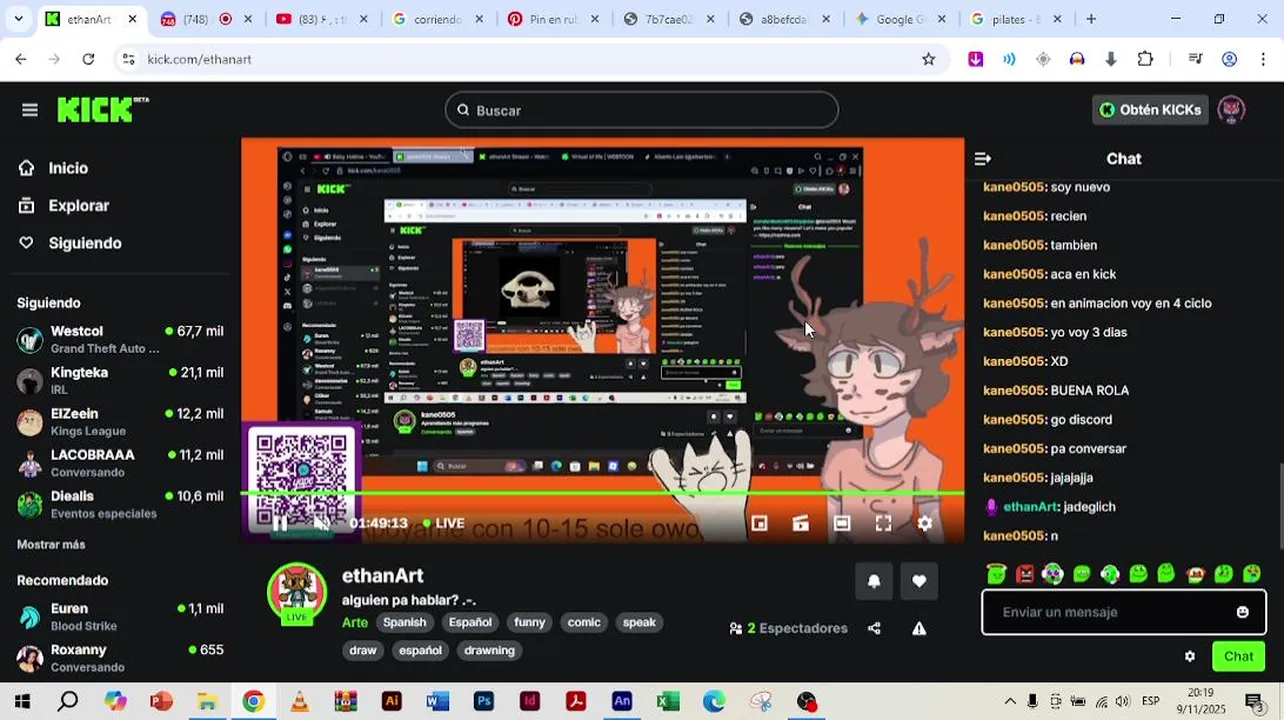Select the funny tag
Screen dimensions: 1284x720
[530, 622]
